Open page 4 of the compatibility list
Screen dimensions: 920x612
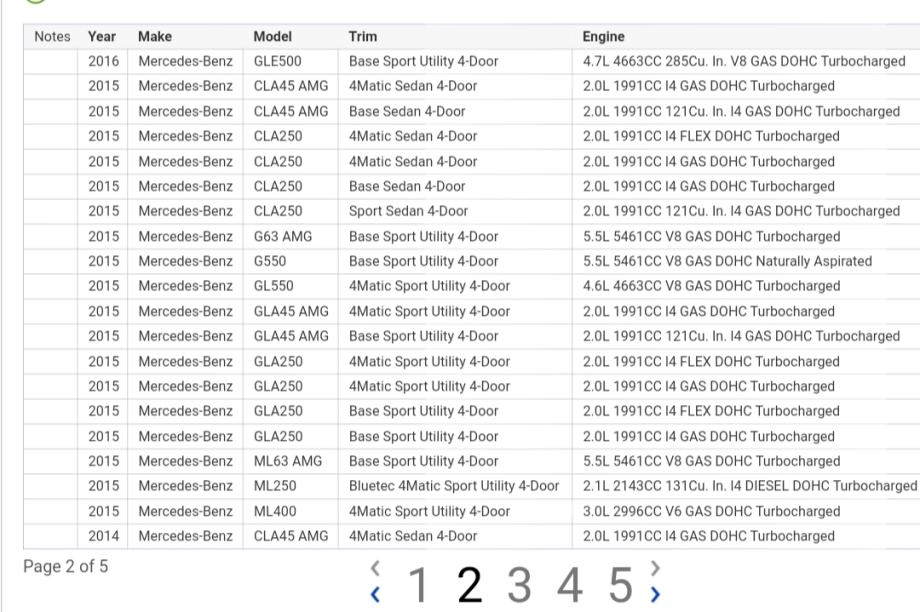570,585
